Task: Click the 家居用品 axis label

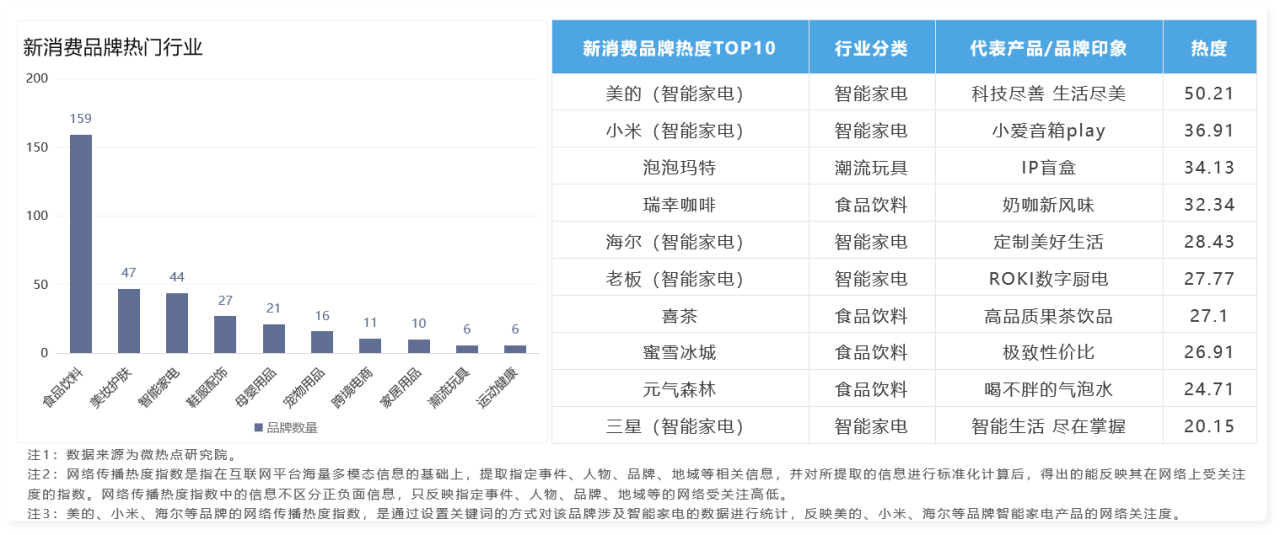Action: click(402, 388)
